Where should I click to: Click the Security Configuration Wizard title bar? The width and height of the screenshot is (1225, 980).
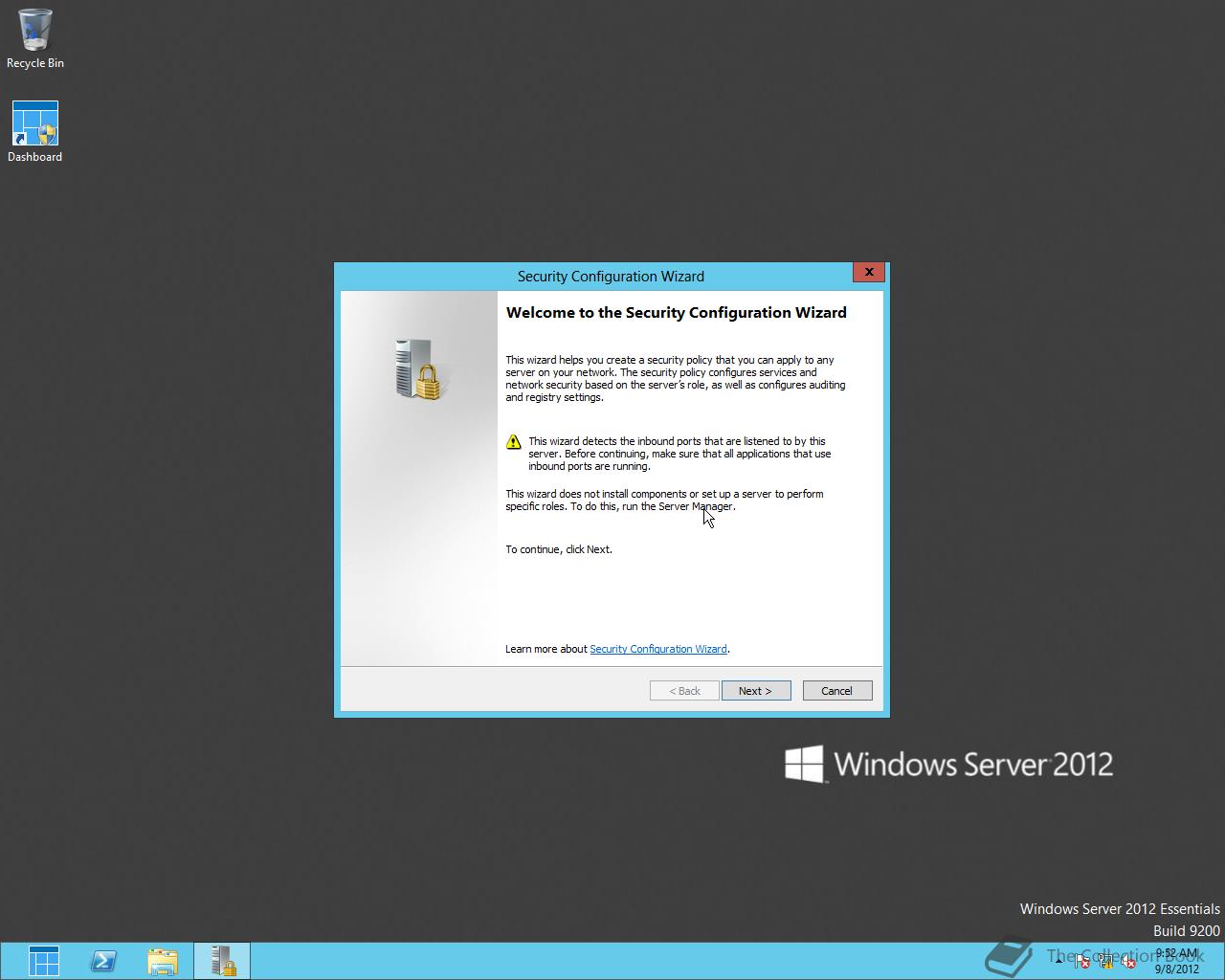click(611, 276)
